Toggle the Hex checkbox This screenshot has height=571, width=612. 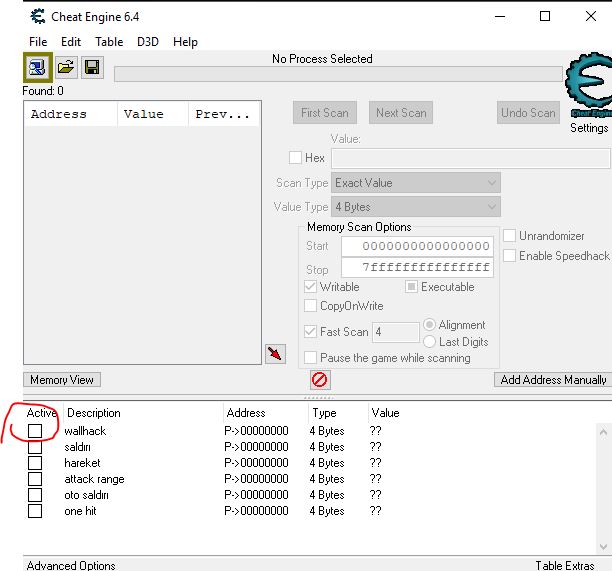click(295, 158)
